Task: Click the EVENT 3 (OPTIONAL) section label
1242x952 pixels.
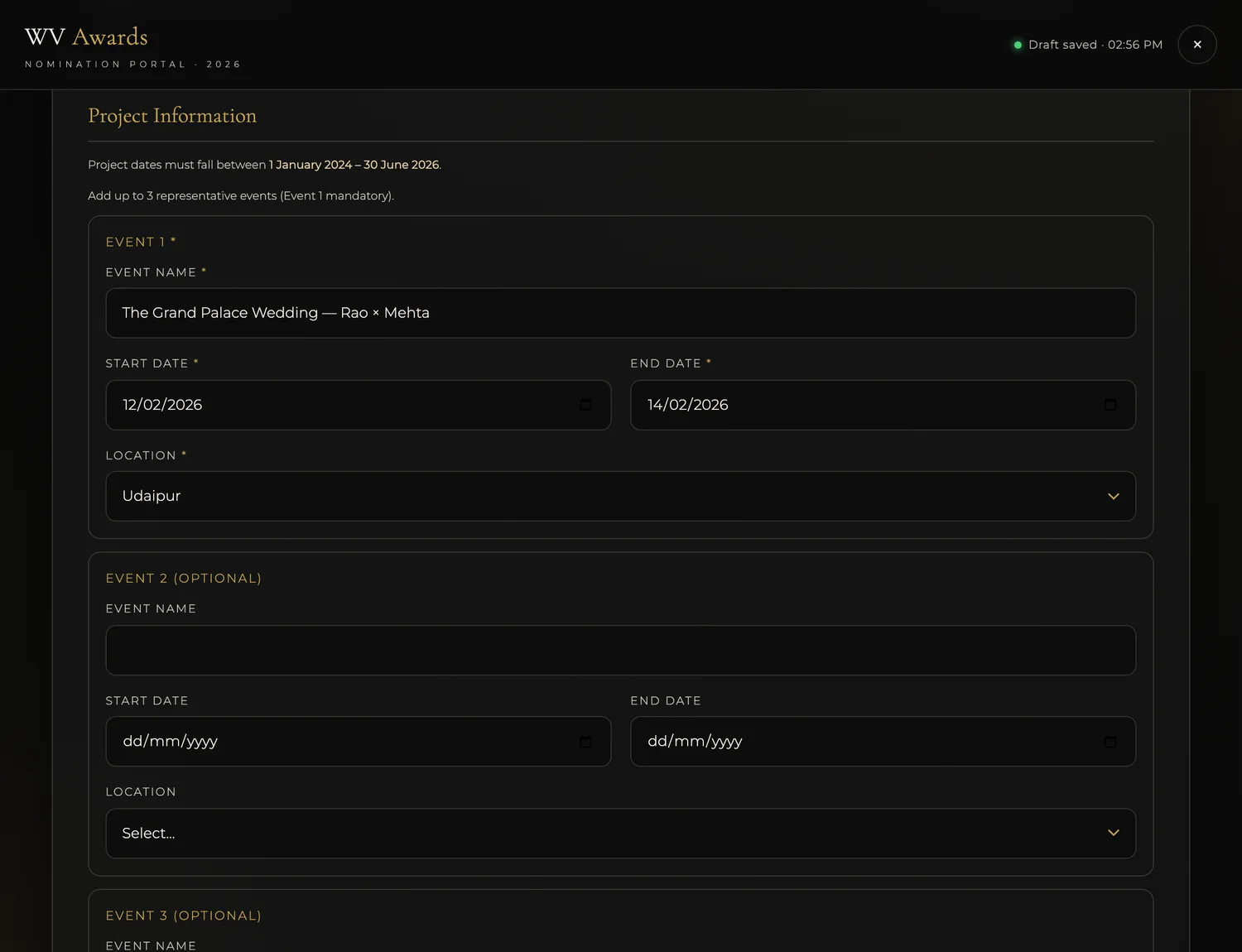Action: pyautogui.click(x=184, y=916)
